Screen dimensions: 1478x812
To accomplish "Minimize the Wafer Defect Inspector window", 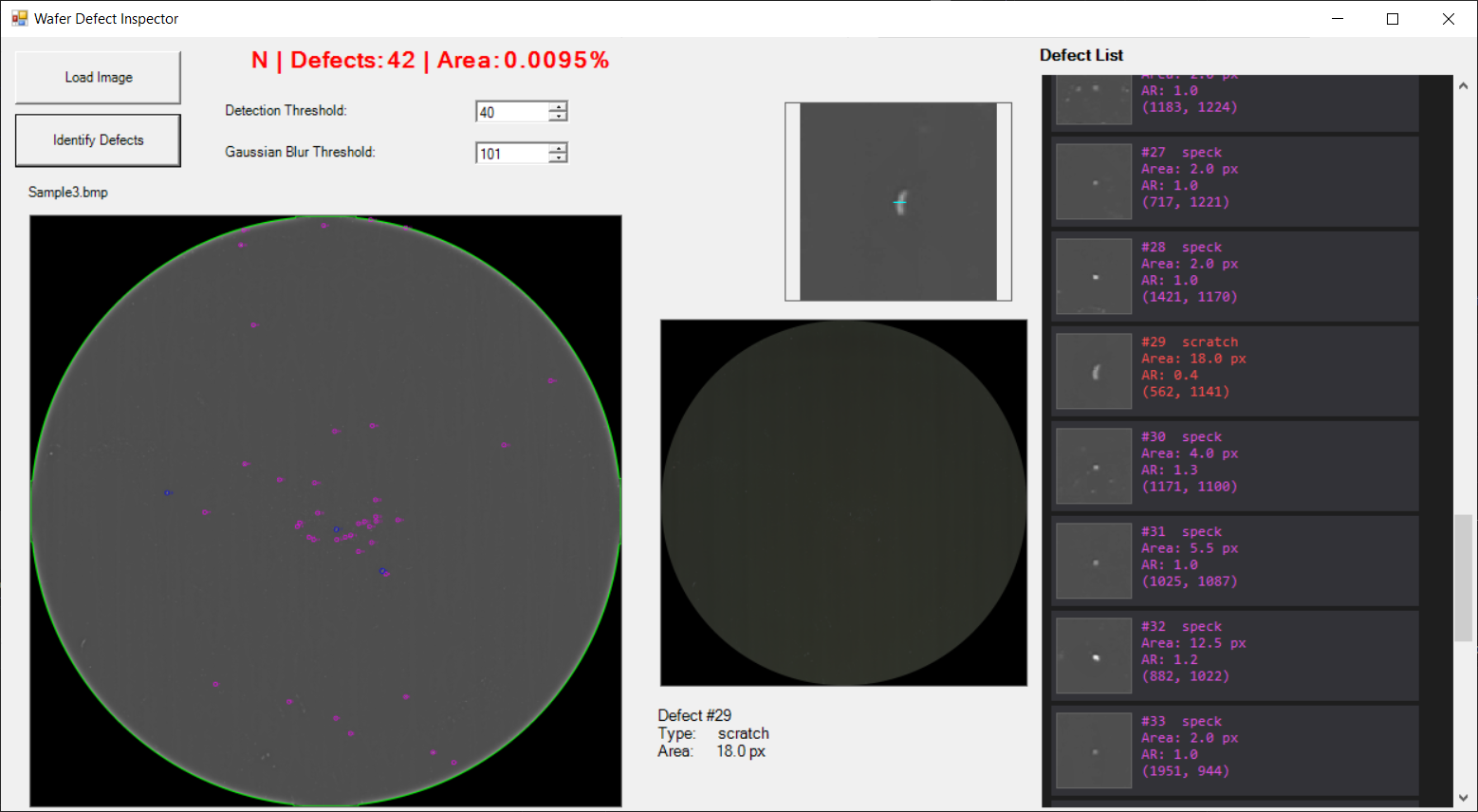I will click(x=1338, y=19).
